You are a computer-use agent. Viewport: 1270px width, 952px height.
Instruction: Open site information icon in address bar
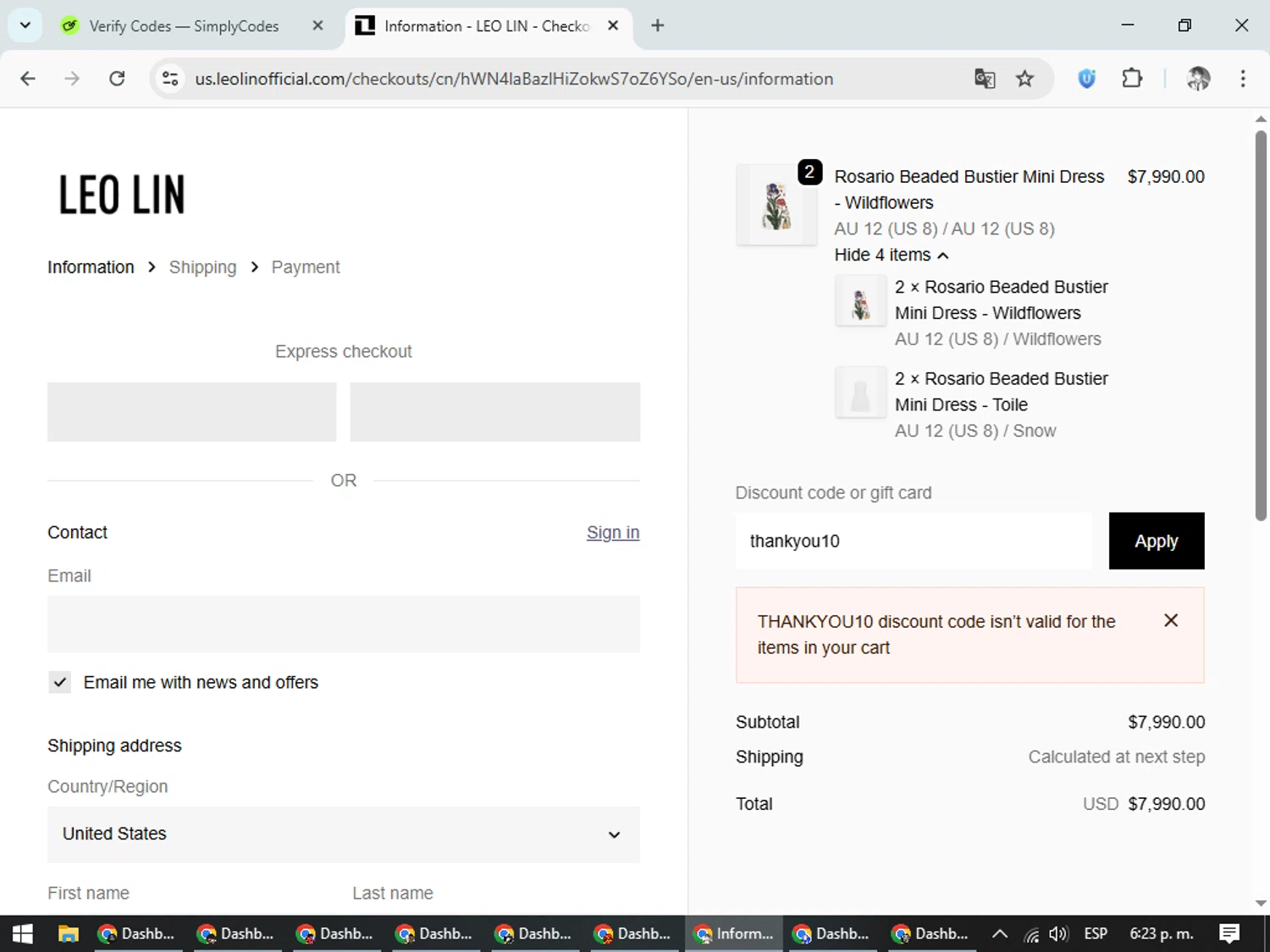tap(170, 79)
